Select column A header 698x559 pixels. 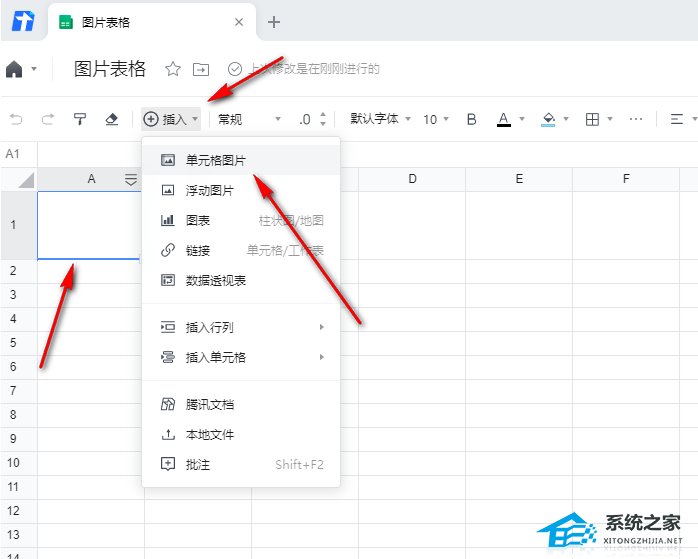[91, 179]
